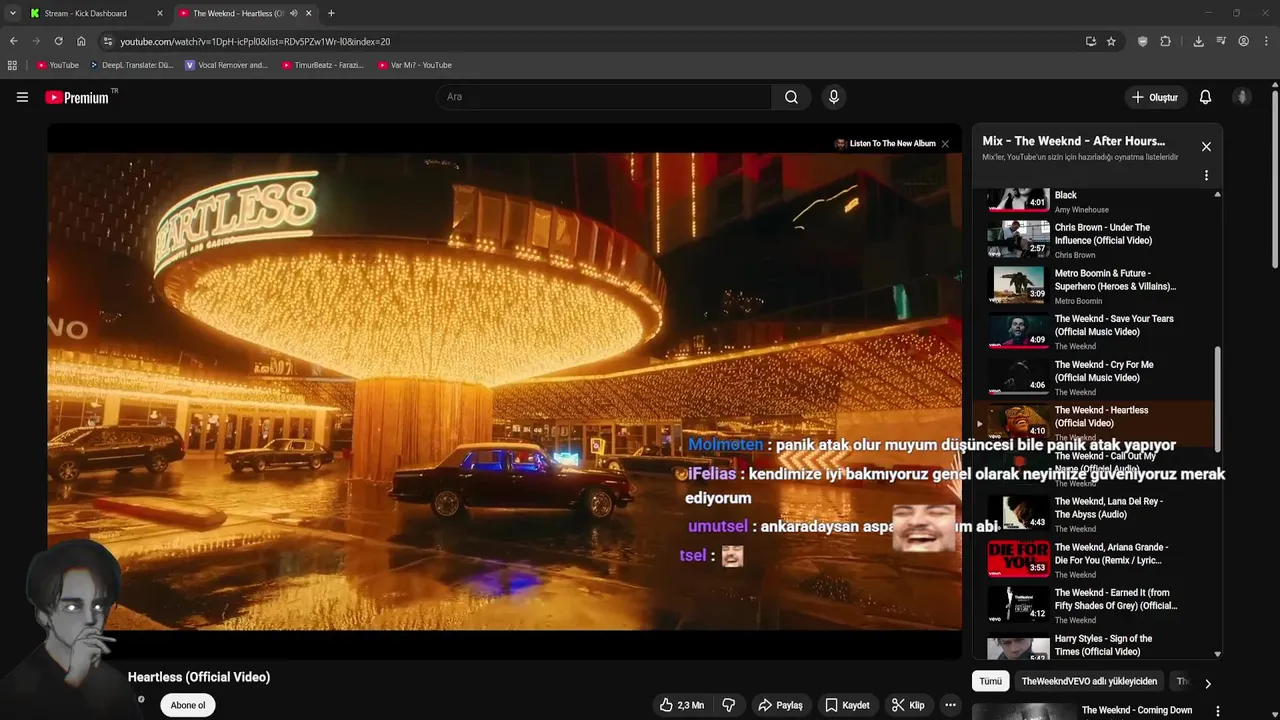Share the video with Paylaş
1280x720 pixels.
coord(780,705)
